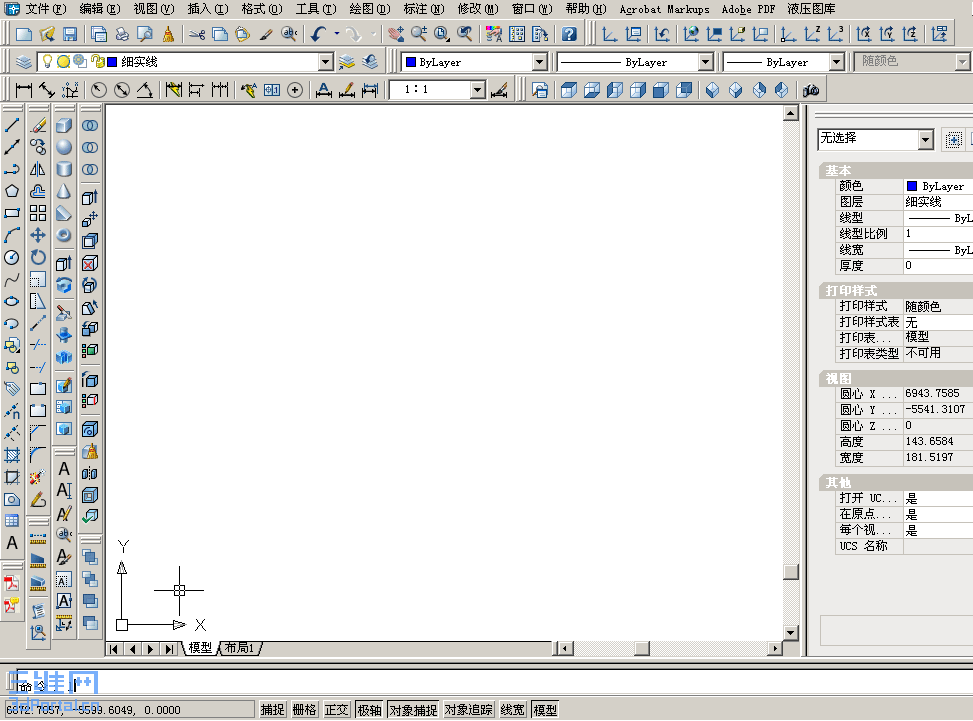
Task: Click the Undo arrow icon
Action: point(319,34)
